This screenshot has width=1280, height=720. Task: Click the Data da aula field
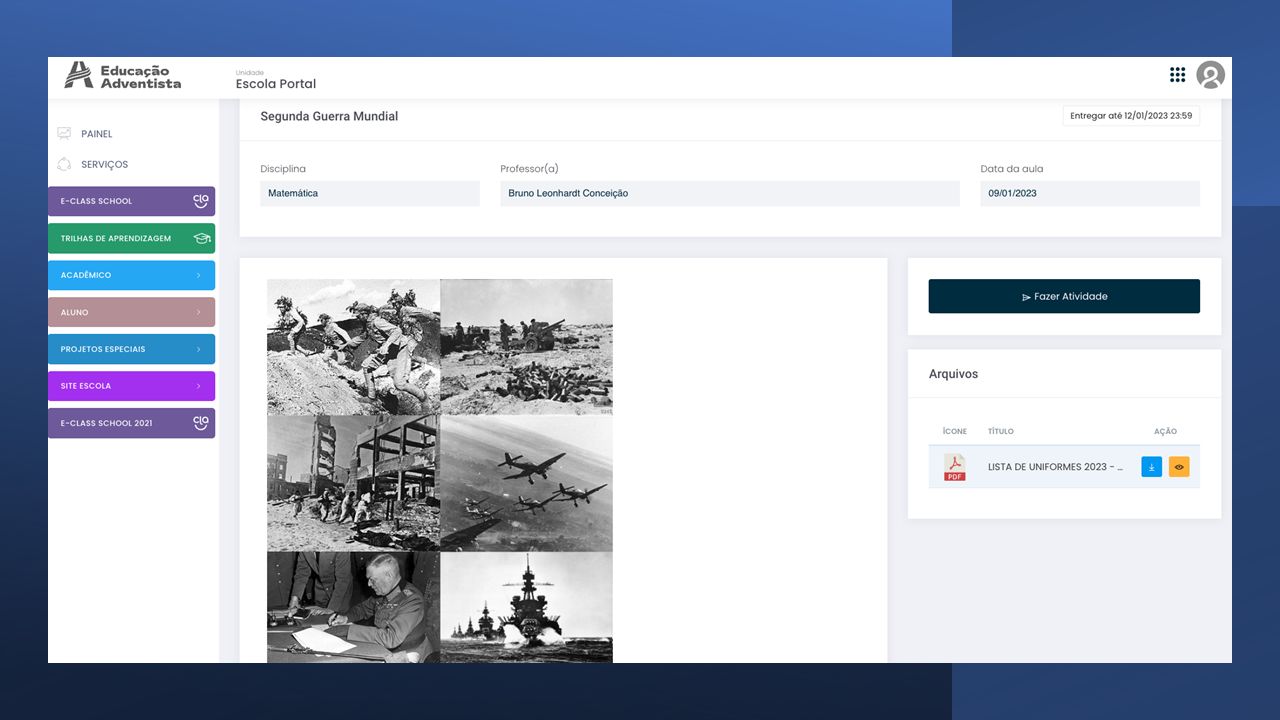[1090, 193]
